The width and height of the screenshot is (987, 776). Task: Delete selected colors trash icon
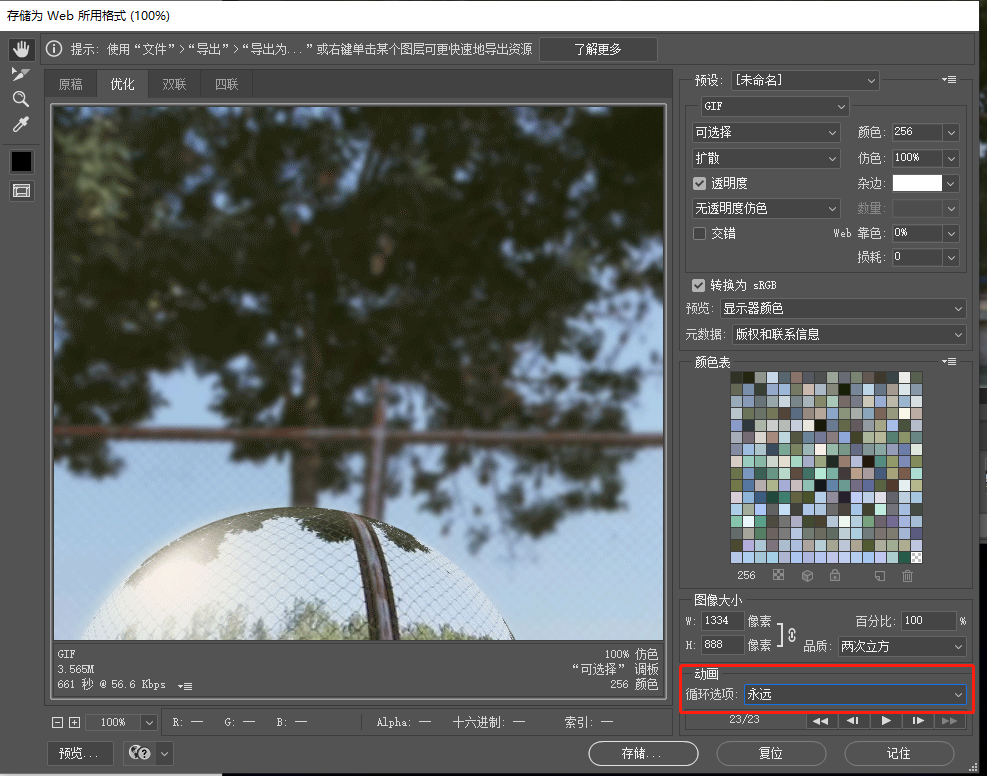907,575
